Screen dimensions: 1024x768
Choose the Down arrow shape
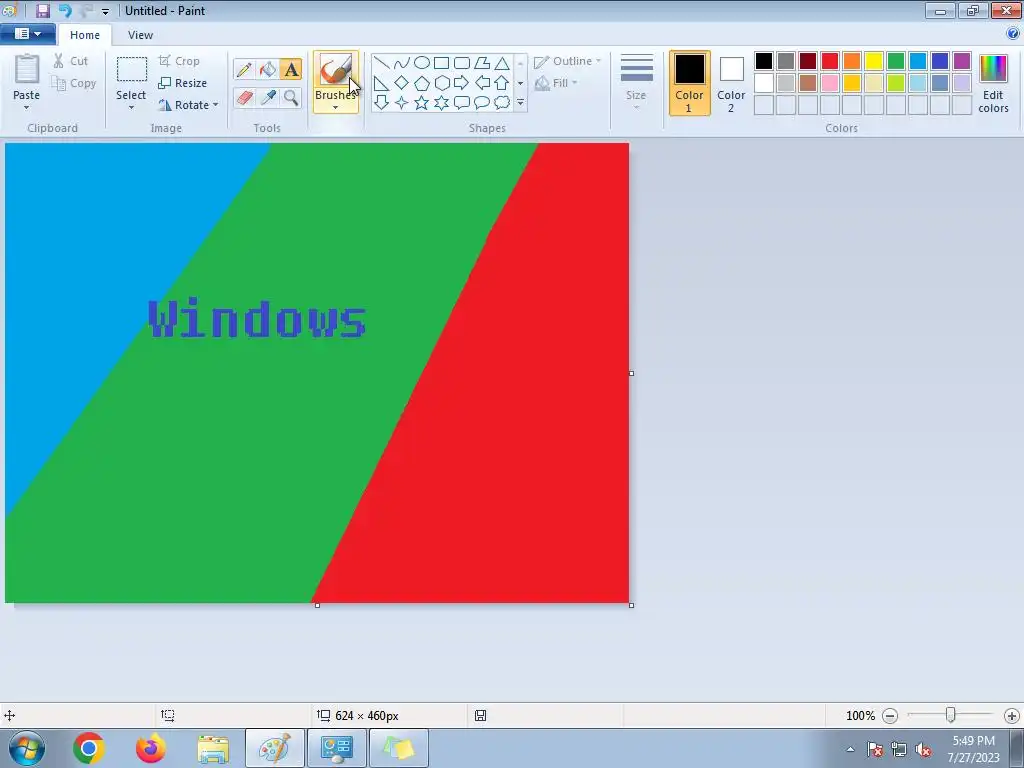click(x=381, y=103)
